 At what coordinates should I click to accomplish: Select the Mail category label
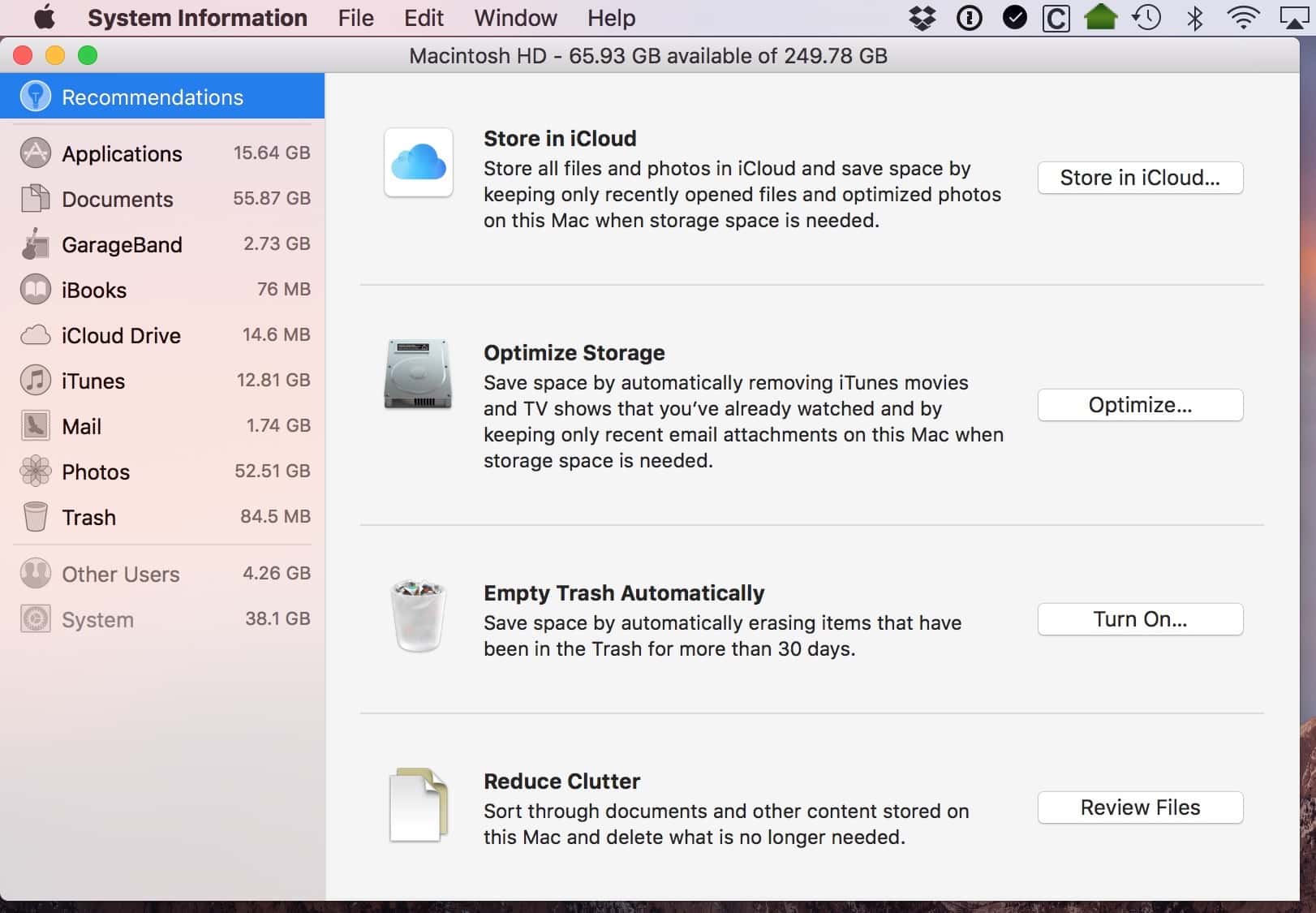coord(82,426)
